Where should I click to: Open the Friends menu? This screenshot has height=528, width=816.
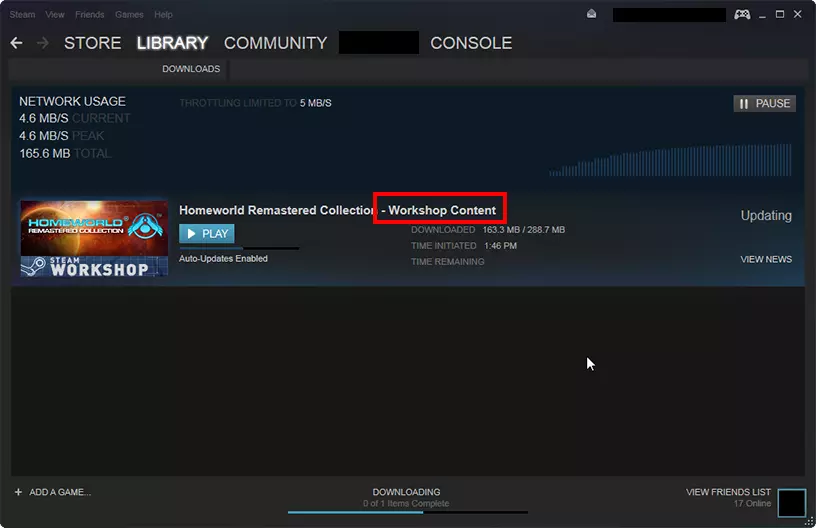click(90, 15)
